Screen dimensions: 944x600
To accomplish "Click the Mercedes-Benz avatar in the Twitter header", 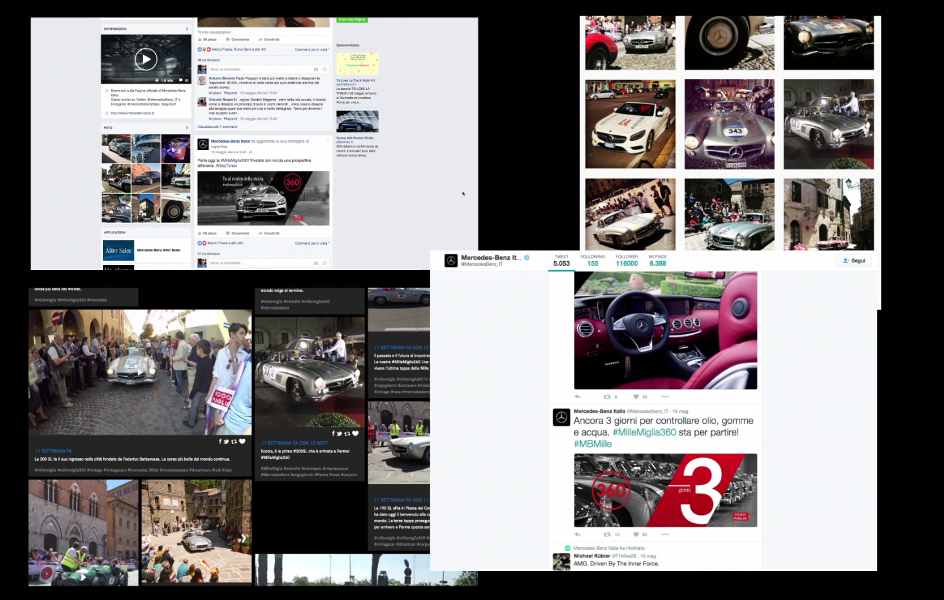I will tap(451, 261).
